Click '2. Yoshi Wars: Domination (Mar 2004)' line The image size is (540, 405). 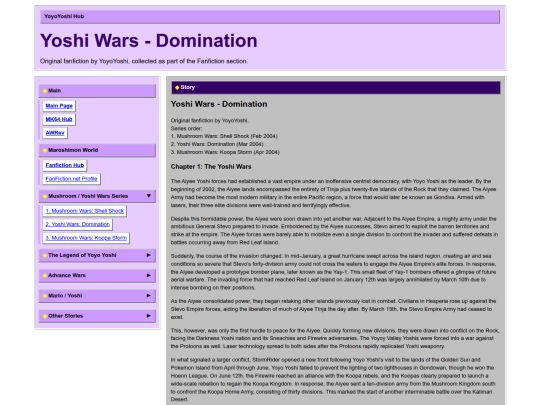[217, 144]
